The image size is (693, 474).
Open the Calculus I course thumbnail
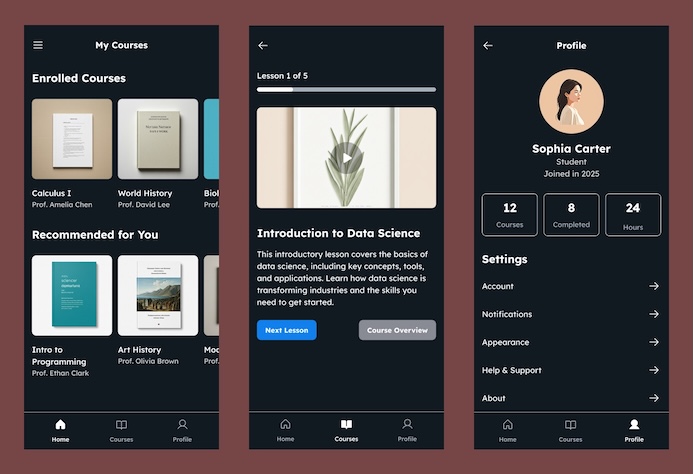[x=72, y=139]
